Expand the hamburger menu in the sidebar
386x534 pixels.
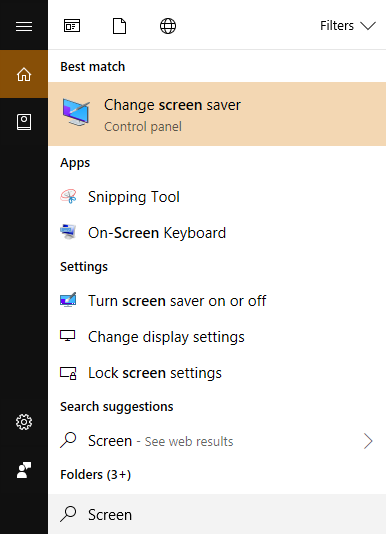[x=24, y=26]
